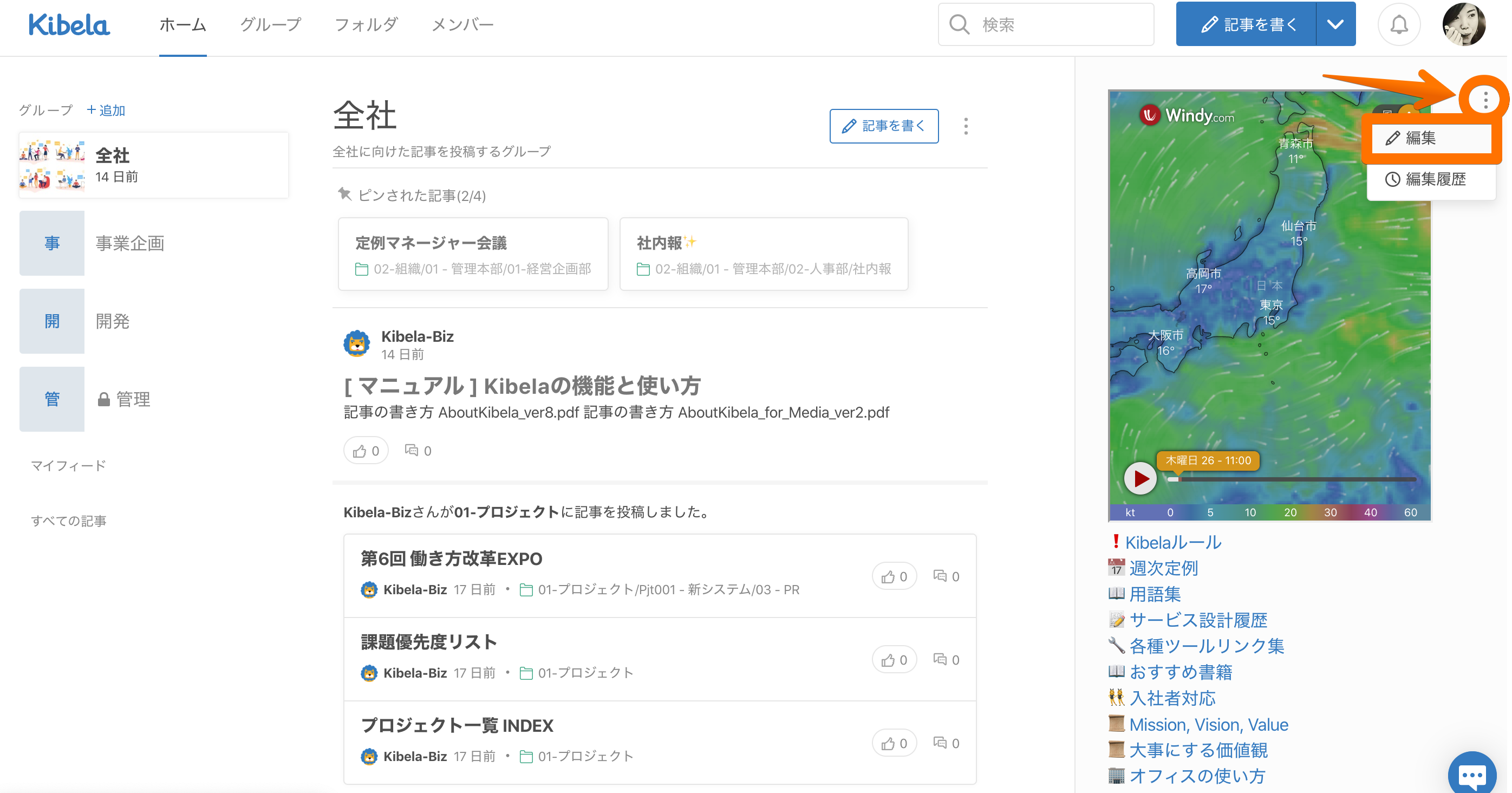Like the 第6回 働き方改革EXPO post
Viewport: 1512px width, 793px height.
point(894,576)
